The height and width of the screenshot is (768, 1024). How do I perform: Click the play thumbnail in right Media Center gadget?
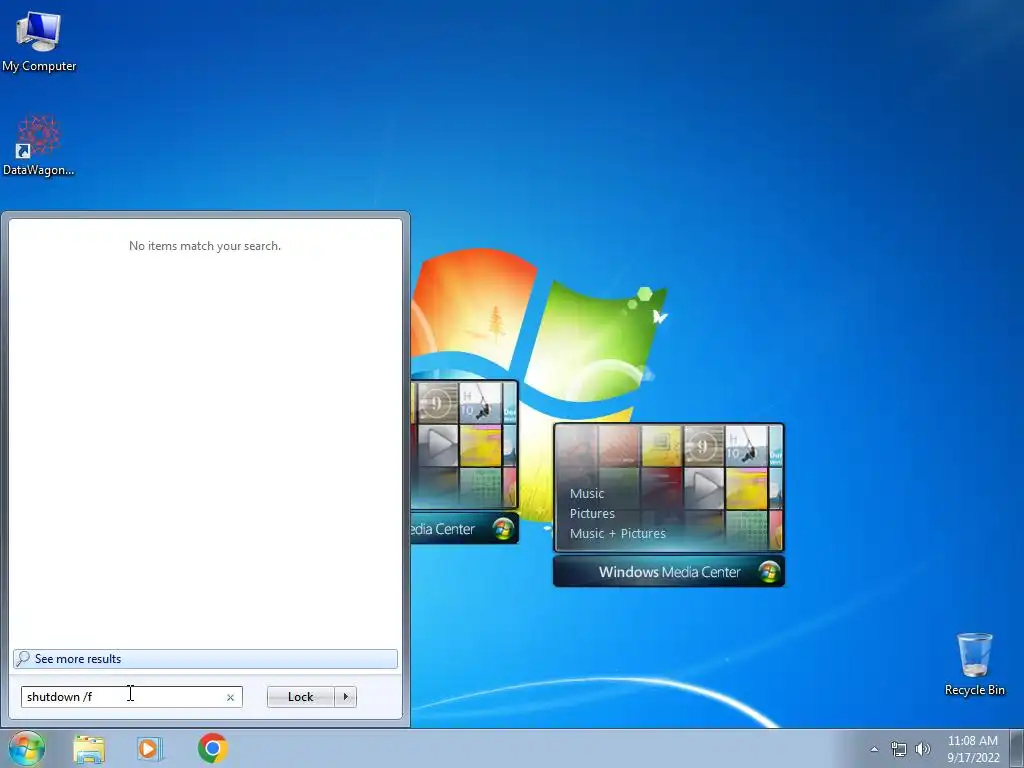tap(703, 488)
